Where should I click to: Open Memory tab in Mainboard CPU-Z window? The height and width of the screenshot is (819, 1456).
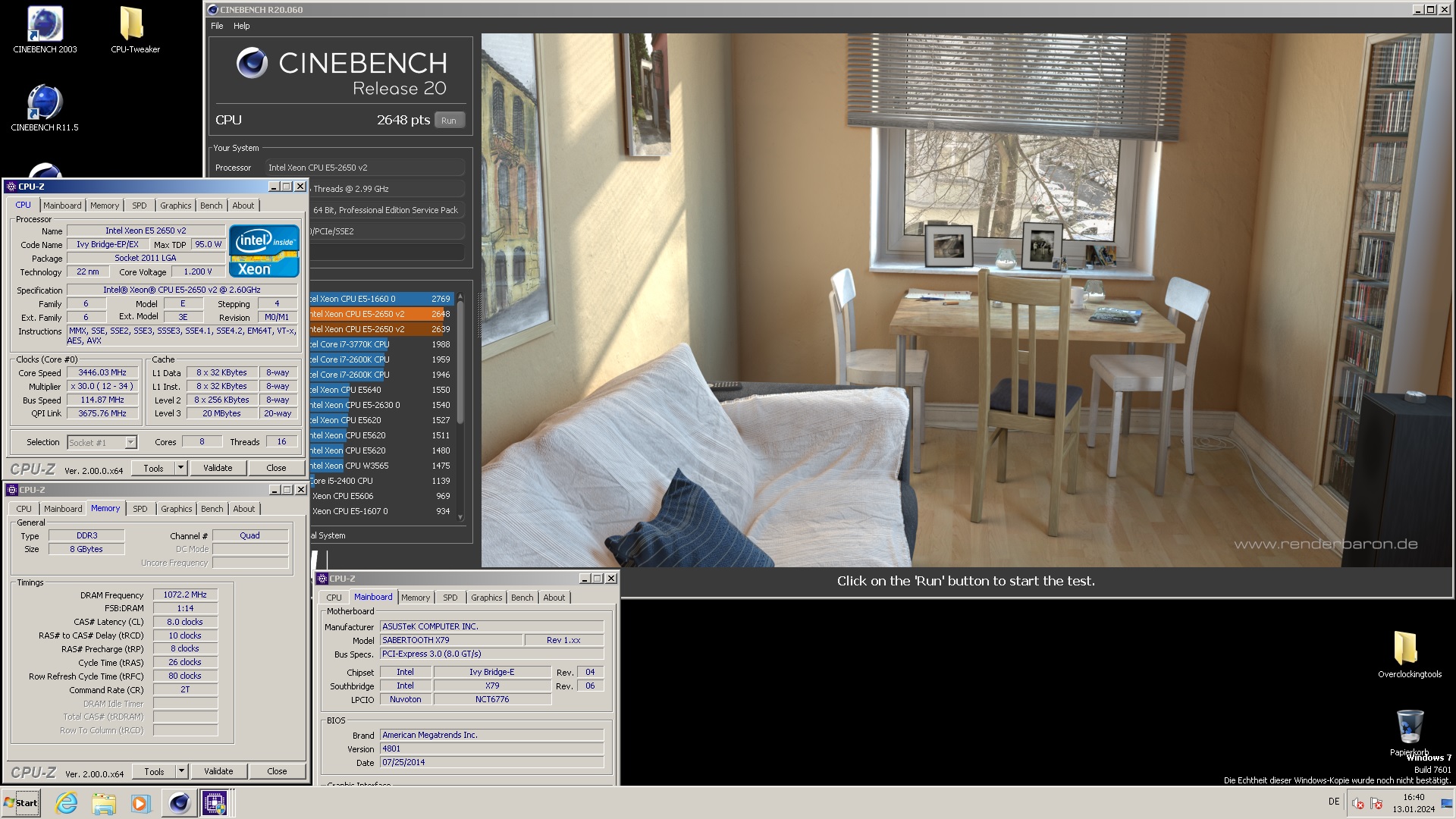click(x=416, y=598)
